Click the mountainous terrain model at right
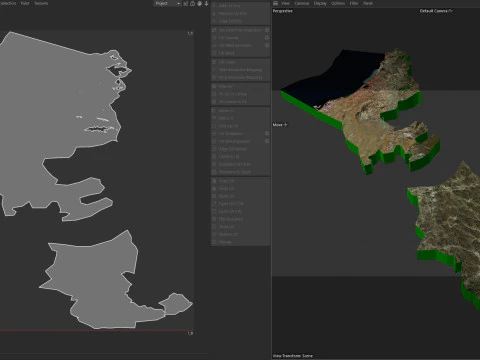The width and height of the screenshot is (480, 360). 450,220
